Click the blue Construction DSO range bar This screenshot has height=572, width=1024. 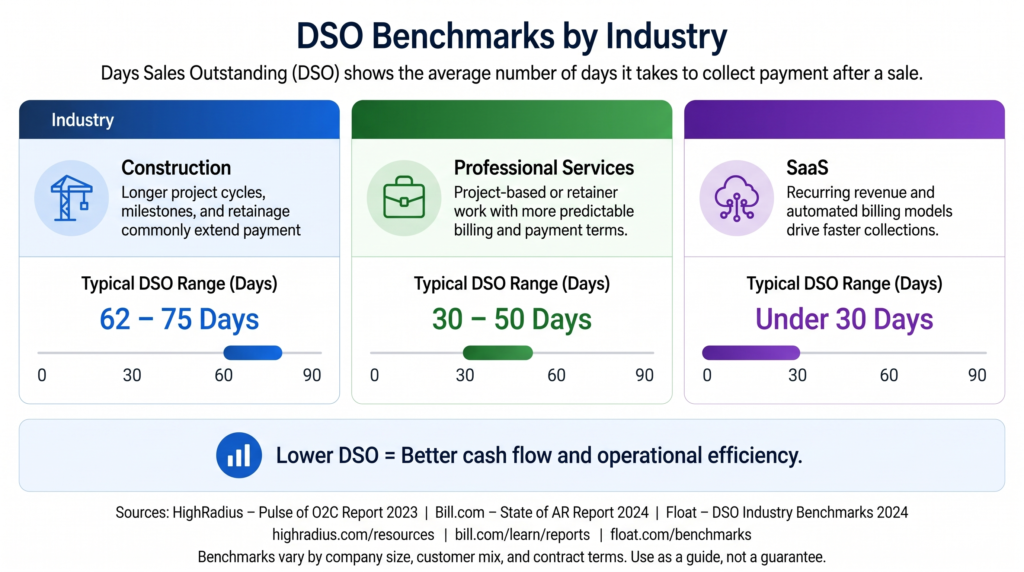pyautogui.click(x=253, y=353)
